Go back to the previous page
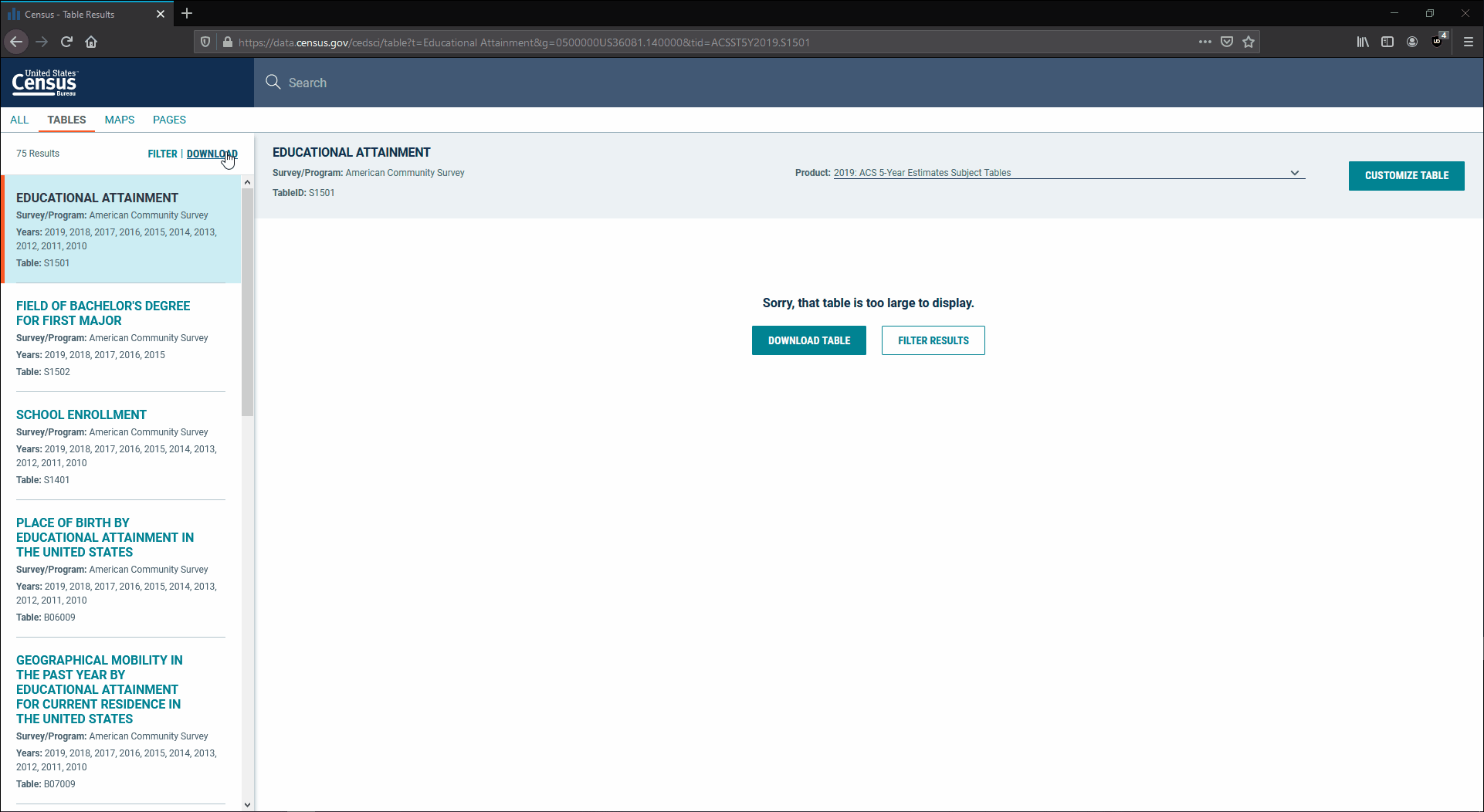 coord(16,42)
